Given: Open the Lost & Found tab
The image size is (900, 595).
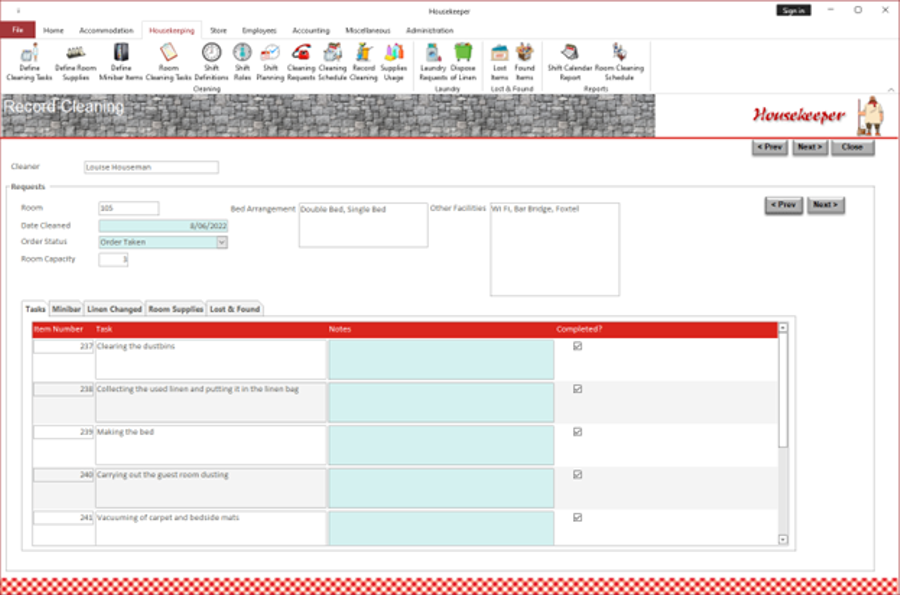Looking at the screenshot, I should (x=235, y=309).
